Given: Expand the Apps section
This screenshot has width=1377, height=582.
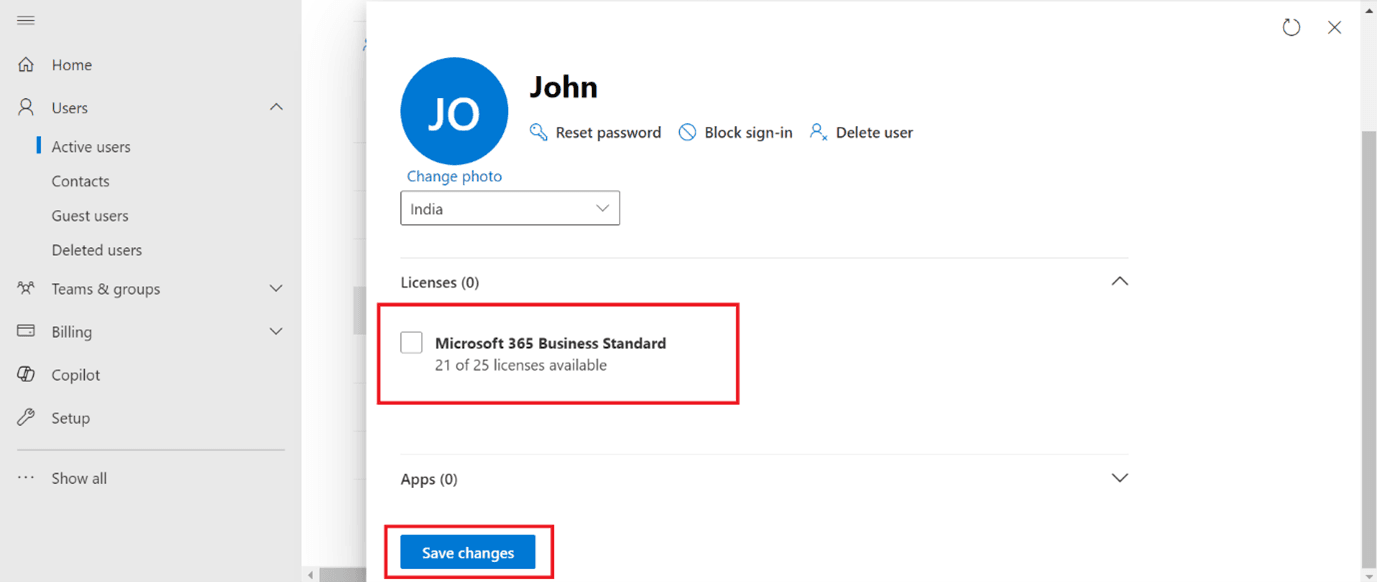Looking at the screenshot, I should [x=1120, y=478].
